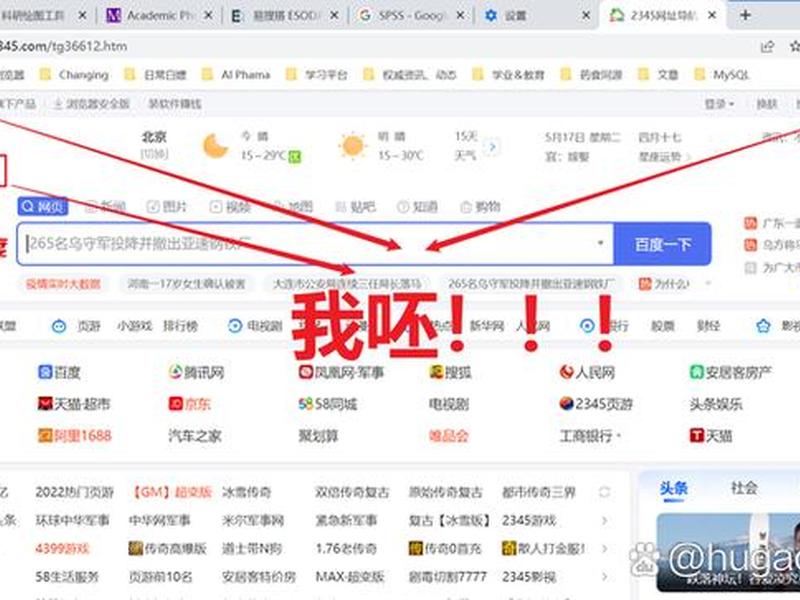Viewport: 800px width, 600px height.
Task: Close the SPSS - Google tab
Action: [x=460, y=16]
